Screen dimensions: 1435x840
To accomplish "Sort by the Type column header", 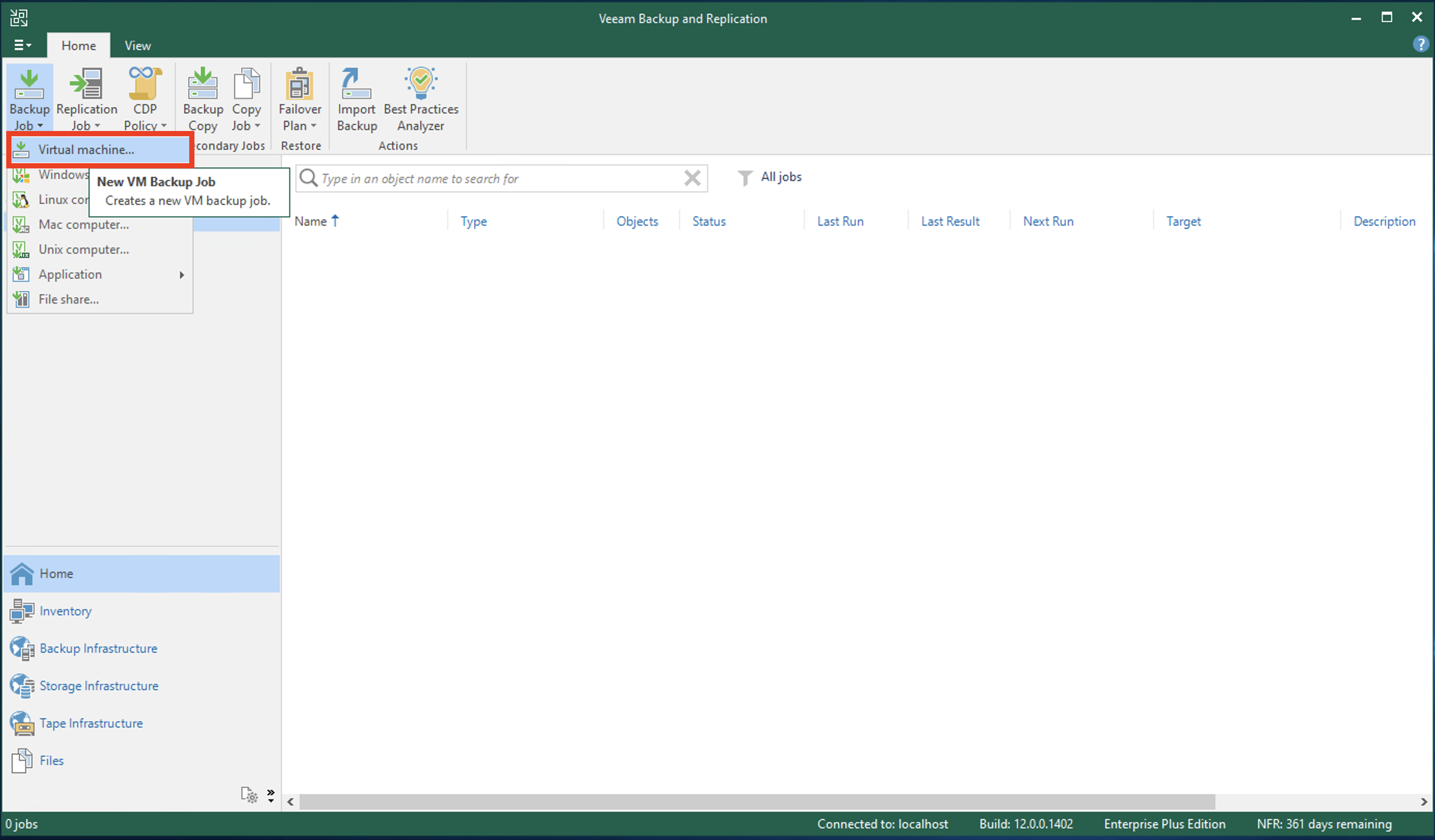I will [x=474, y=221].
